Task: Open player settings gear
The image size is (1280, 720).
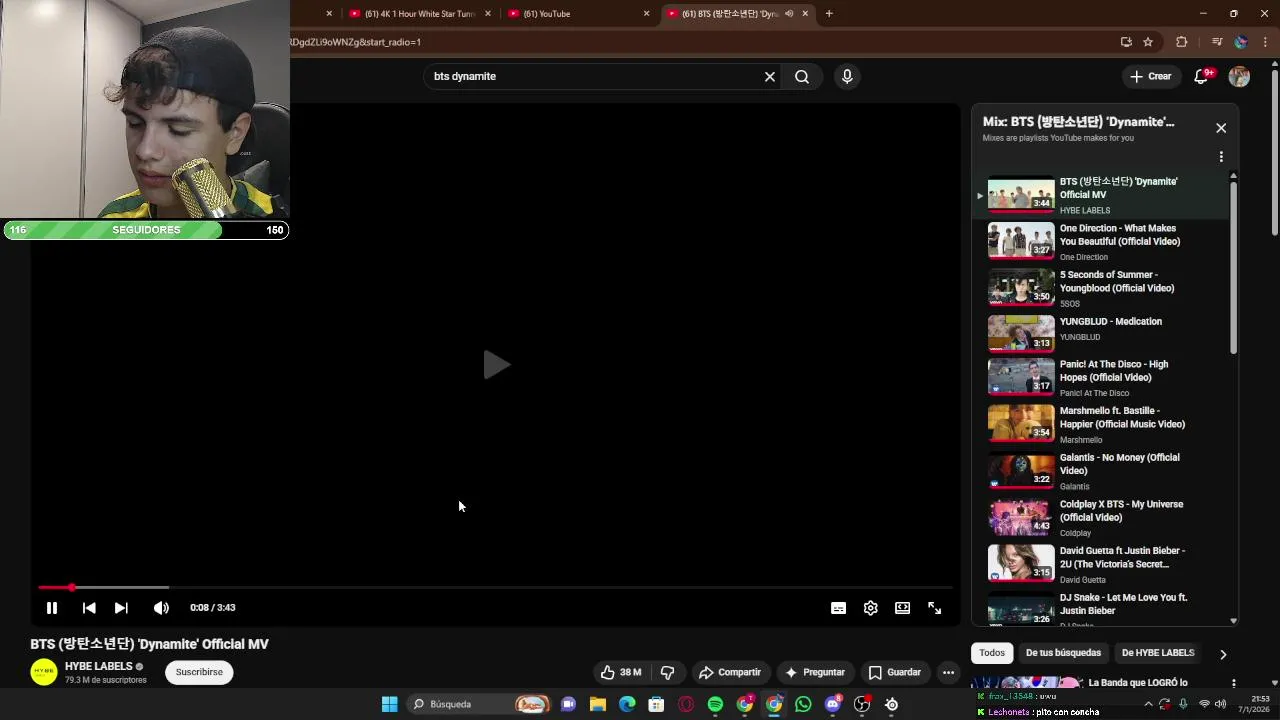Action: click(x=870, y=608)
